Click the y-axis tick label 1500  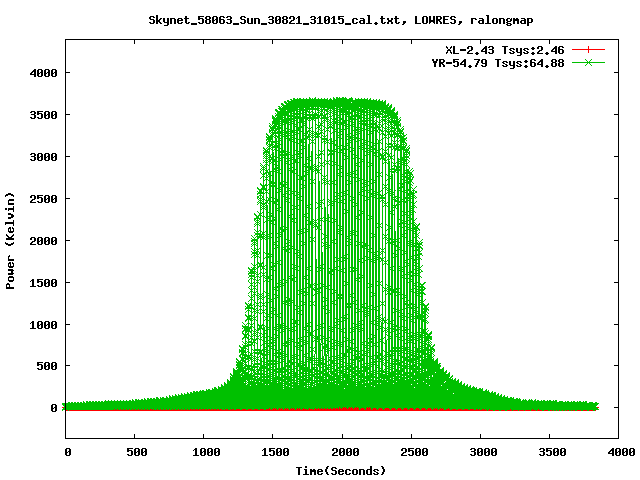[43, 283]
